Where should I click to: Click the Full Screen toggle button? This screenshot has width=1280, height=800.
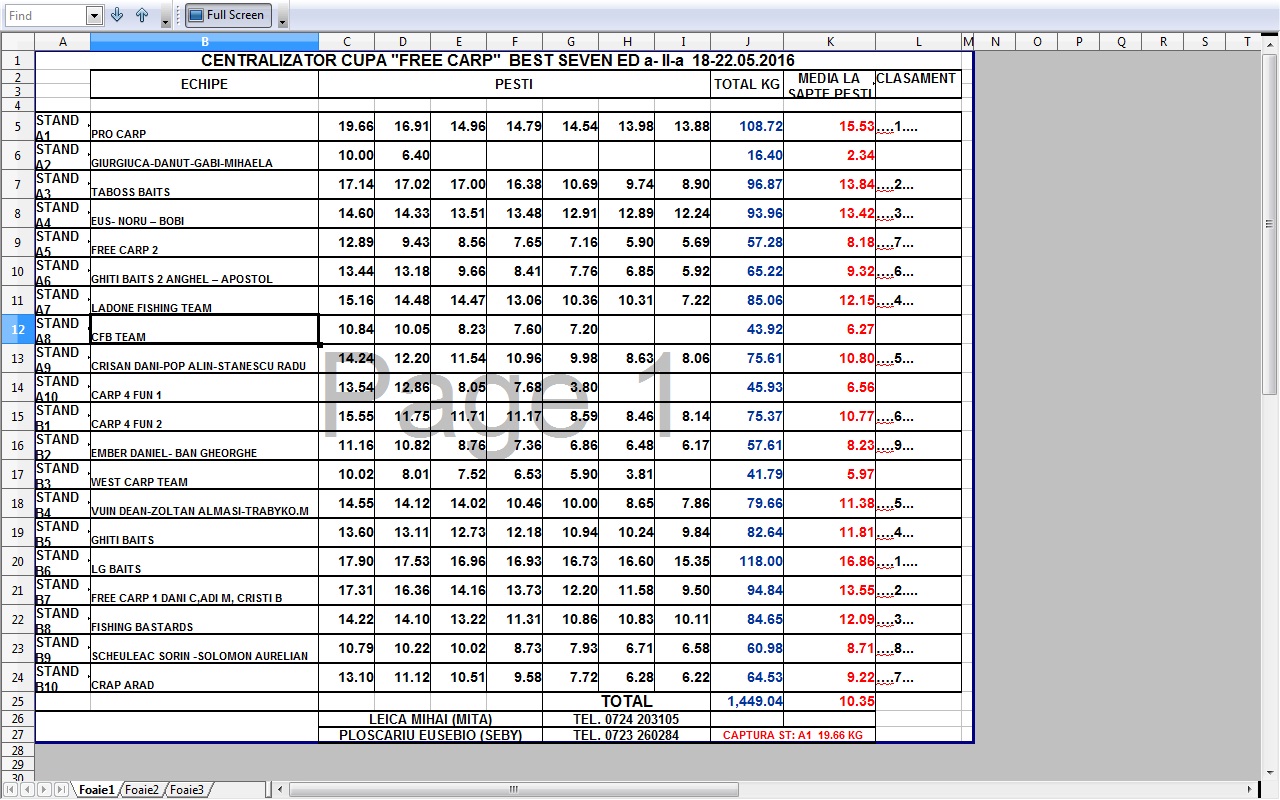[x=227, y=15]
